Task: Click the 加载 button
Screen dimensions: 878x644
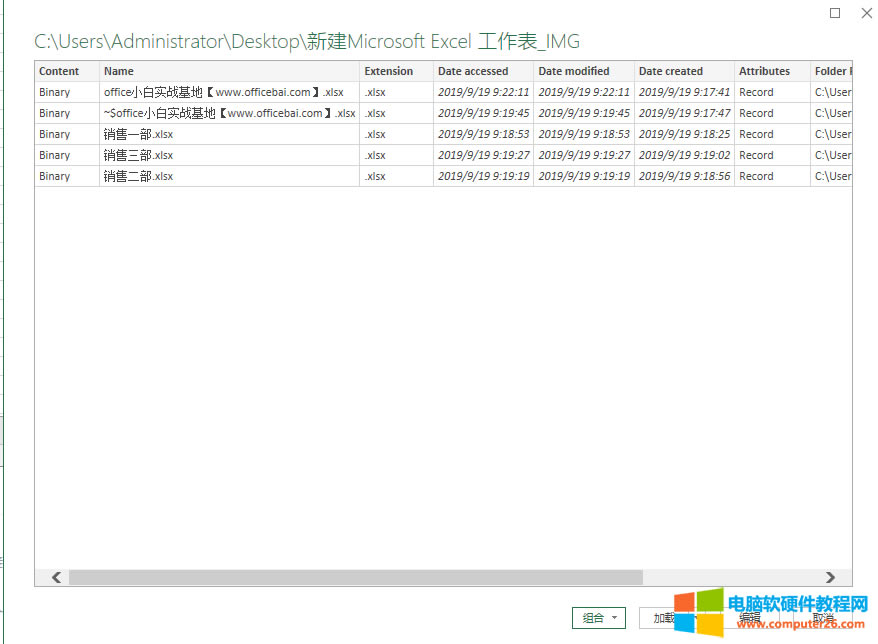Action: coord(662,618)
